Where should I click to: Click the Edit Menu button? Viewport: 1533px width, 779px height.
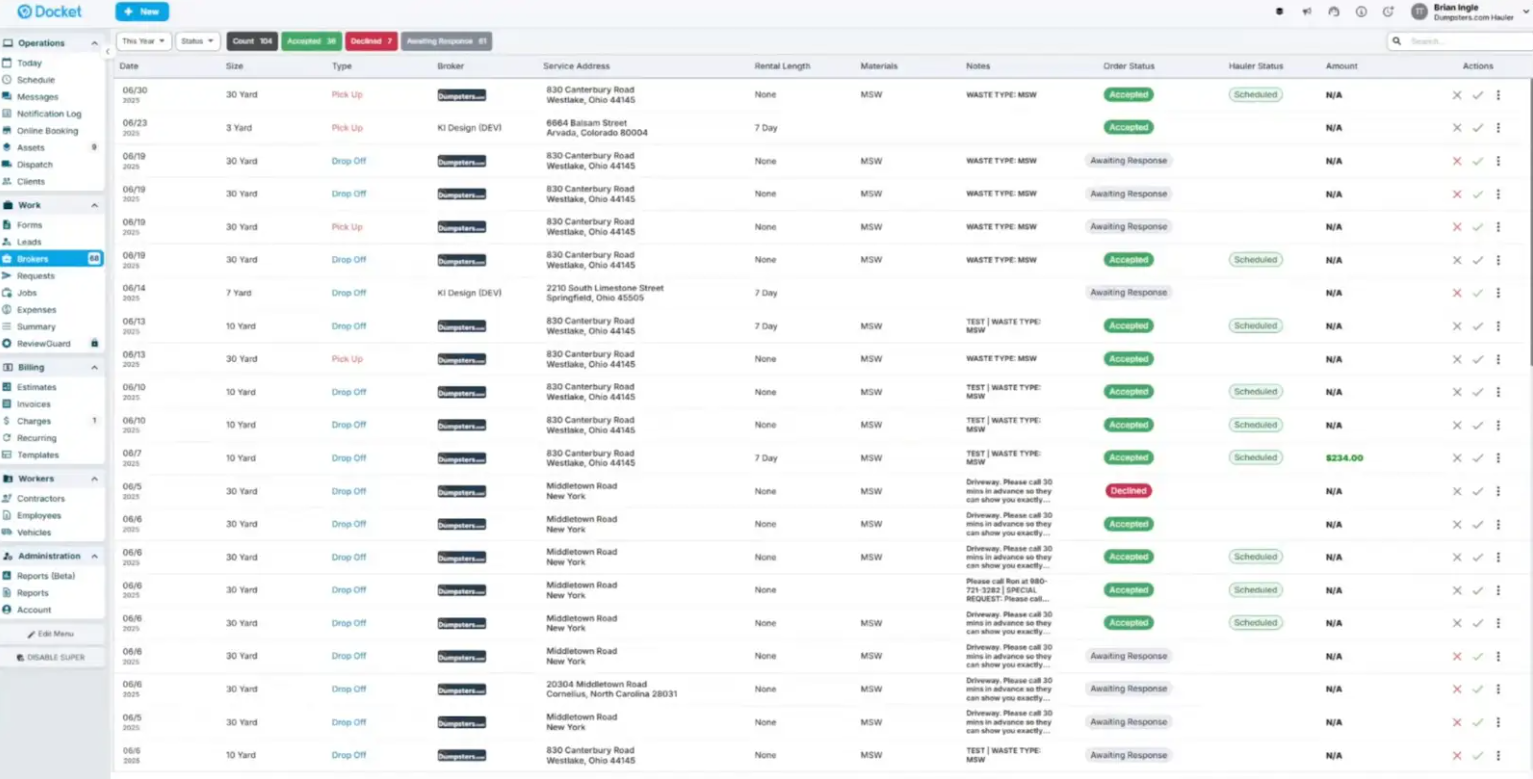[51, 634]
